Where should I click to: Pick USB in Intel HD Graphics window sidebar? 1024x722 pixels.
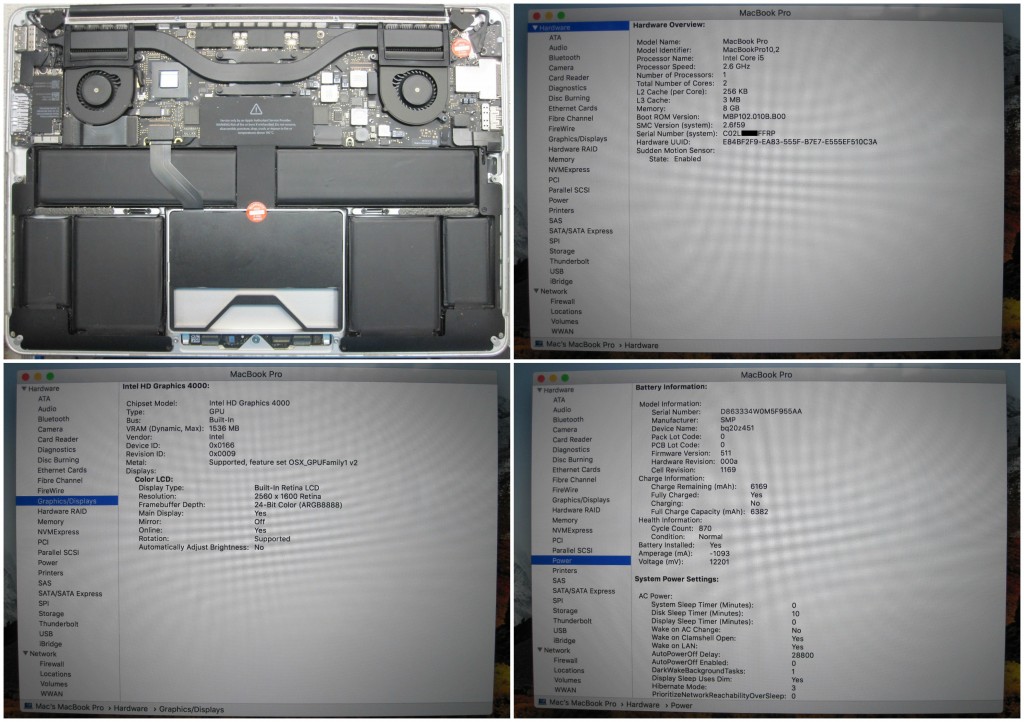(46, 633)
